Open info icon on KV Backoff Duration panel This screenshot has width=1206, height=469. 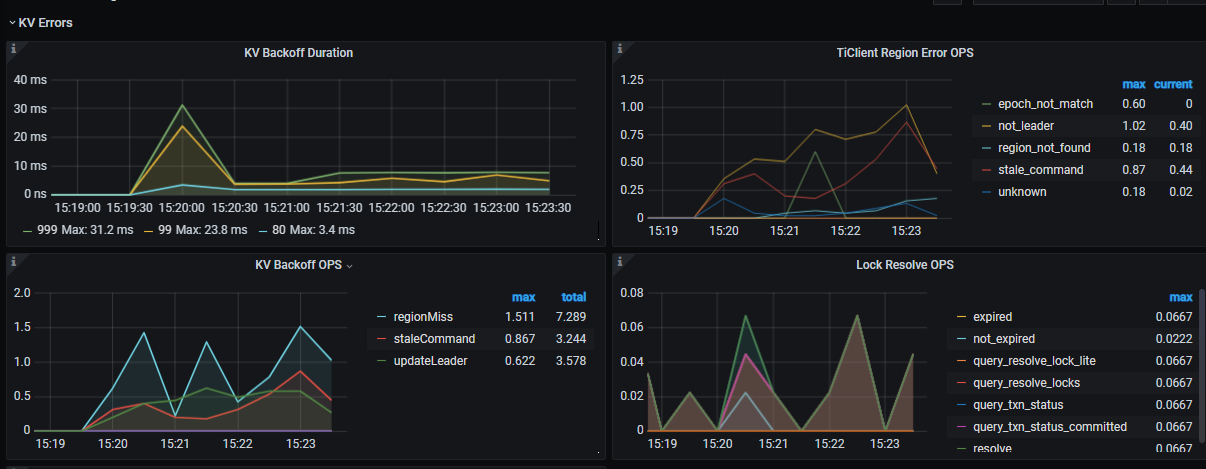[13, 49]
